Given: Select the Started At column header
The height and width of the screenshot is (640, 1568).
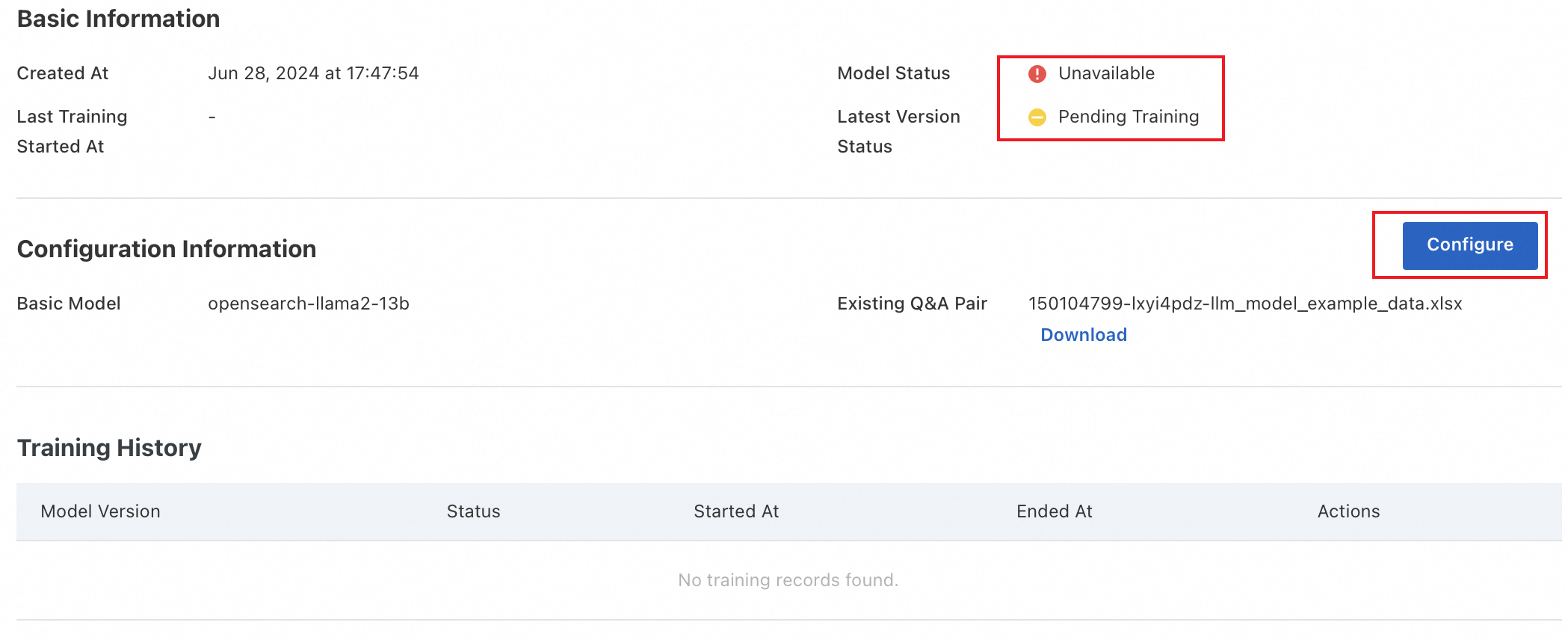Looking at the screenshot, I should [x=735, y=511].
